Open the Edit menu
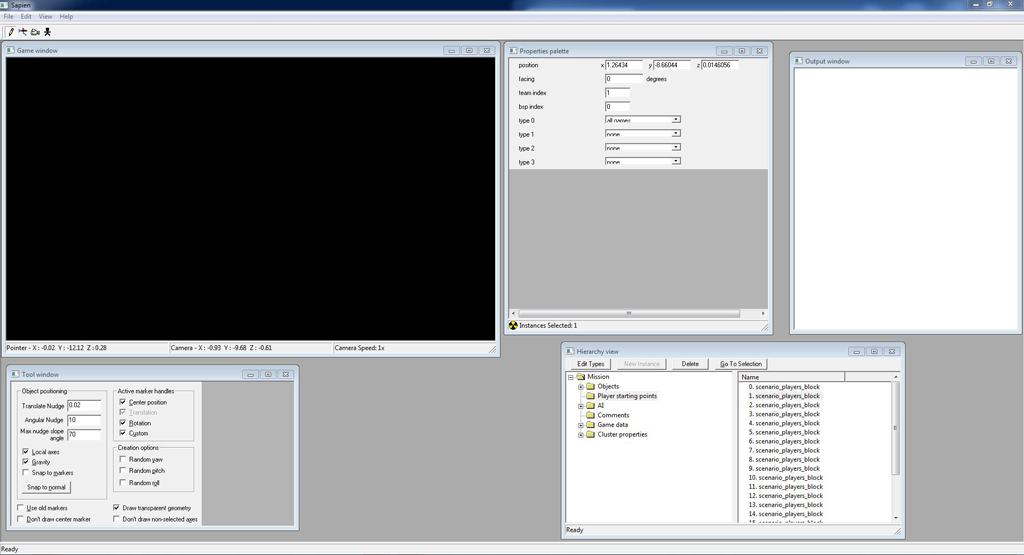The image size is (1024, 555). (x=26, y=17)
